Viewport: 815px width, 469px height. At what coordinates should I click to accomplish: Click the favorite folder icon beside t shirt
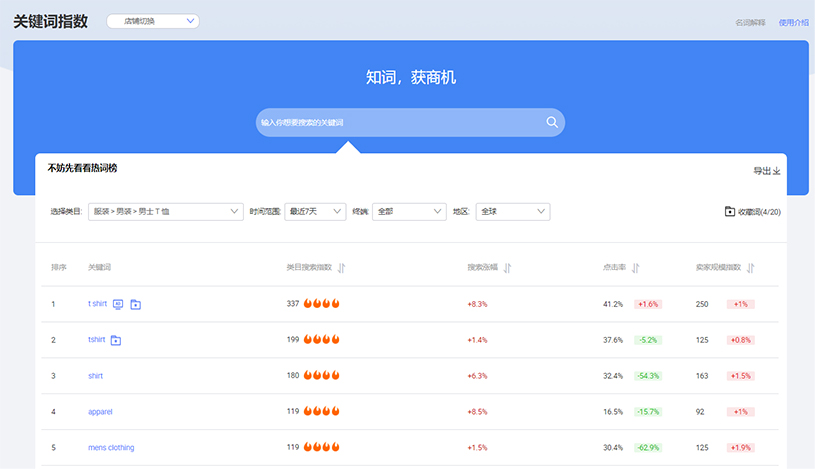coord(136,304)
